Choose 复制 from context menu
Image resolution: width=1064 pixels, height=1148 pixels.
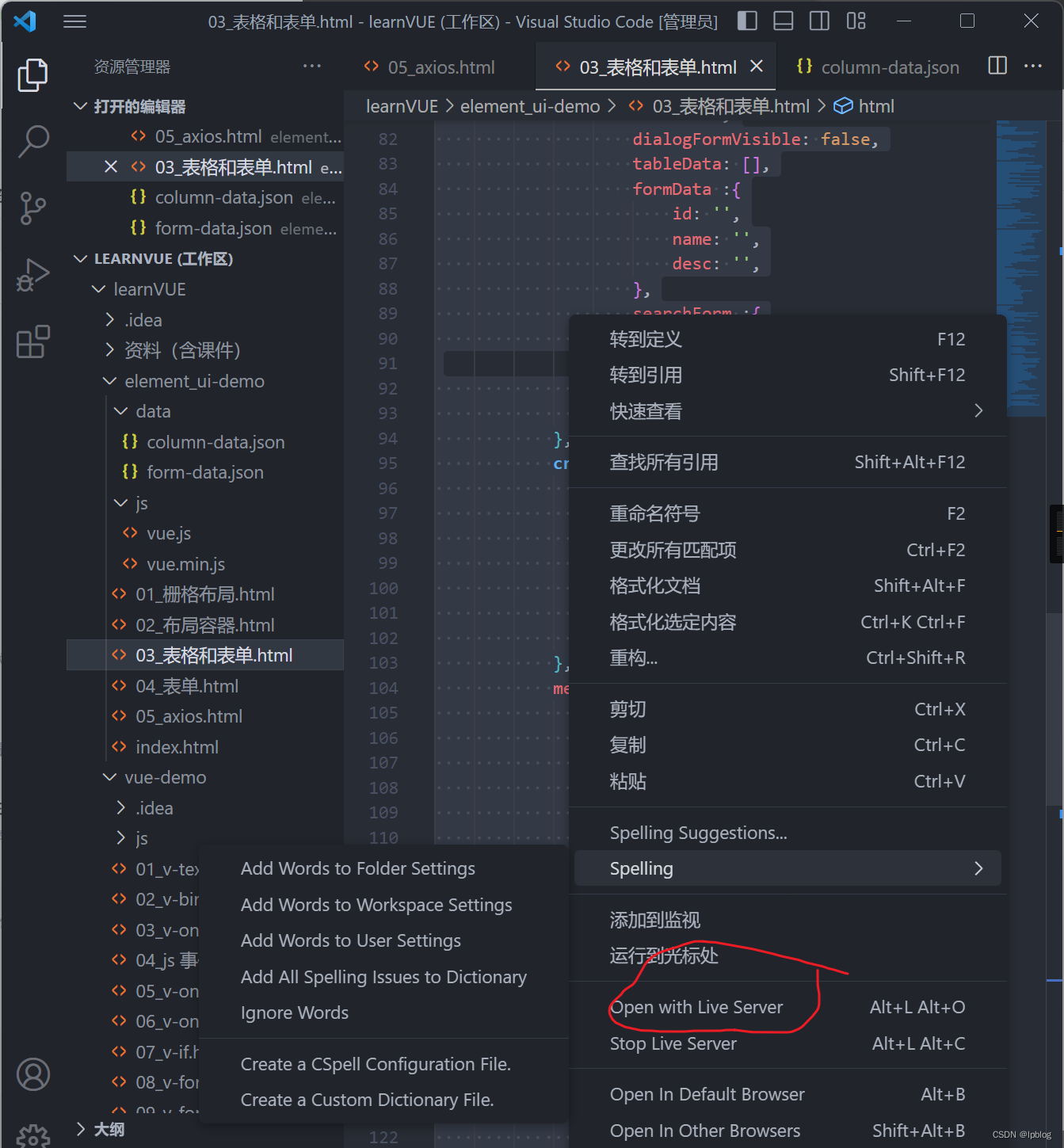coord(788,745)
